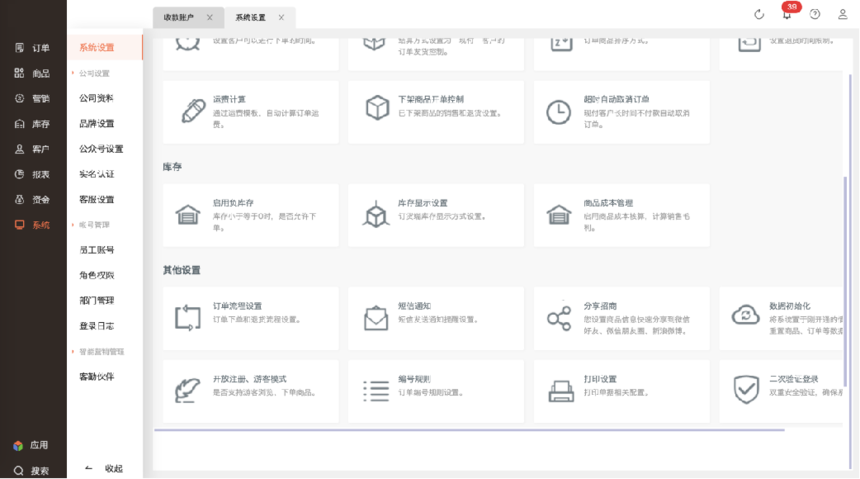Viewport: 860px width, 479px height.
Task: Toggle the expander arrow above 客勤伙伴
Action: (74, 352)
